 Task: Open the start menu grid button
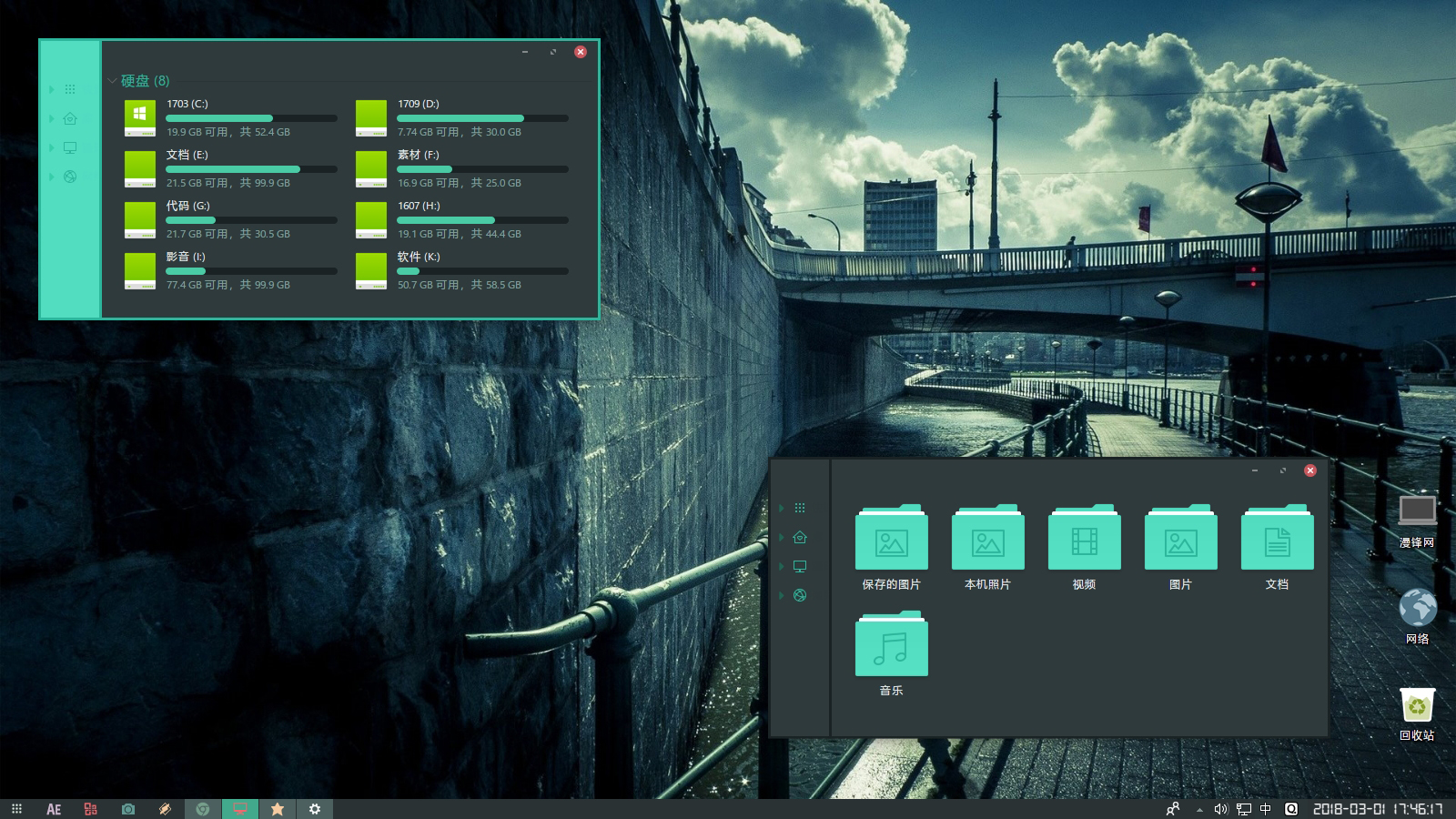click(x=16, y=809)
